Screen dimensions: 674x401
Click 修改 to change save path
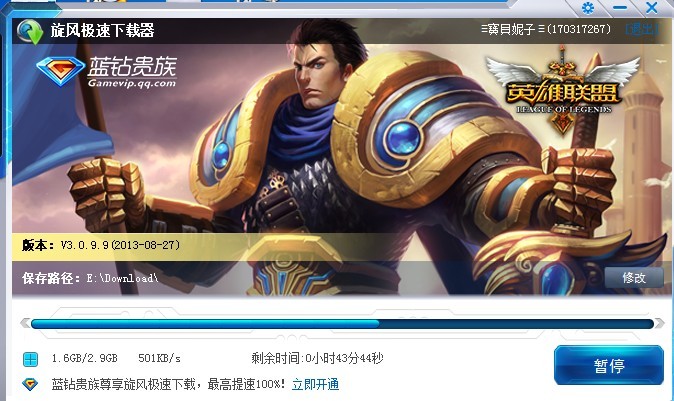coord(634,278)
